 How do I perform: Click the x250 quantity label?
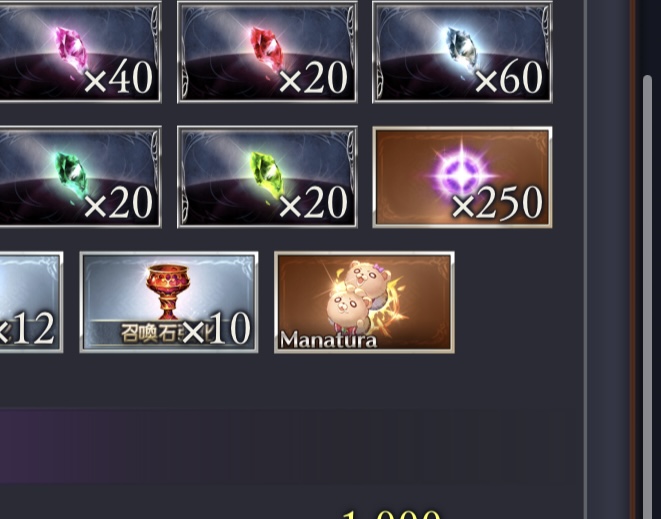pyautogui.click(x=497, y=203)
